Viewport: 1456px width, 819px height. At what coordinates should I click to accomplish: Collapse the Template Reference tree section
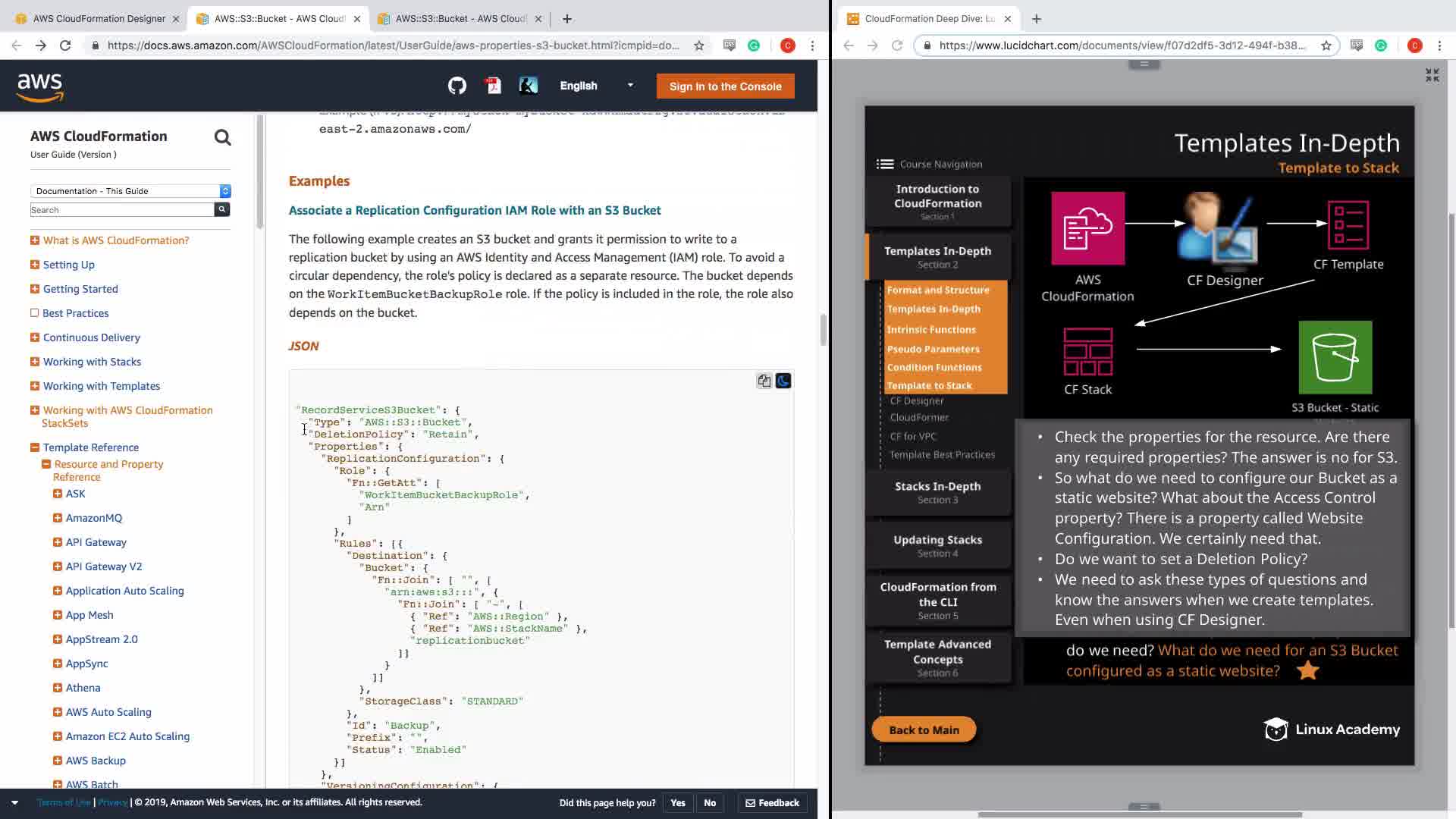coord(35,447)
